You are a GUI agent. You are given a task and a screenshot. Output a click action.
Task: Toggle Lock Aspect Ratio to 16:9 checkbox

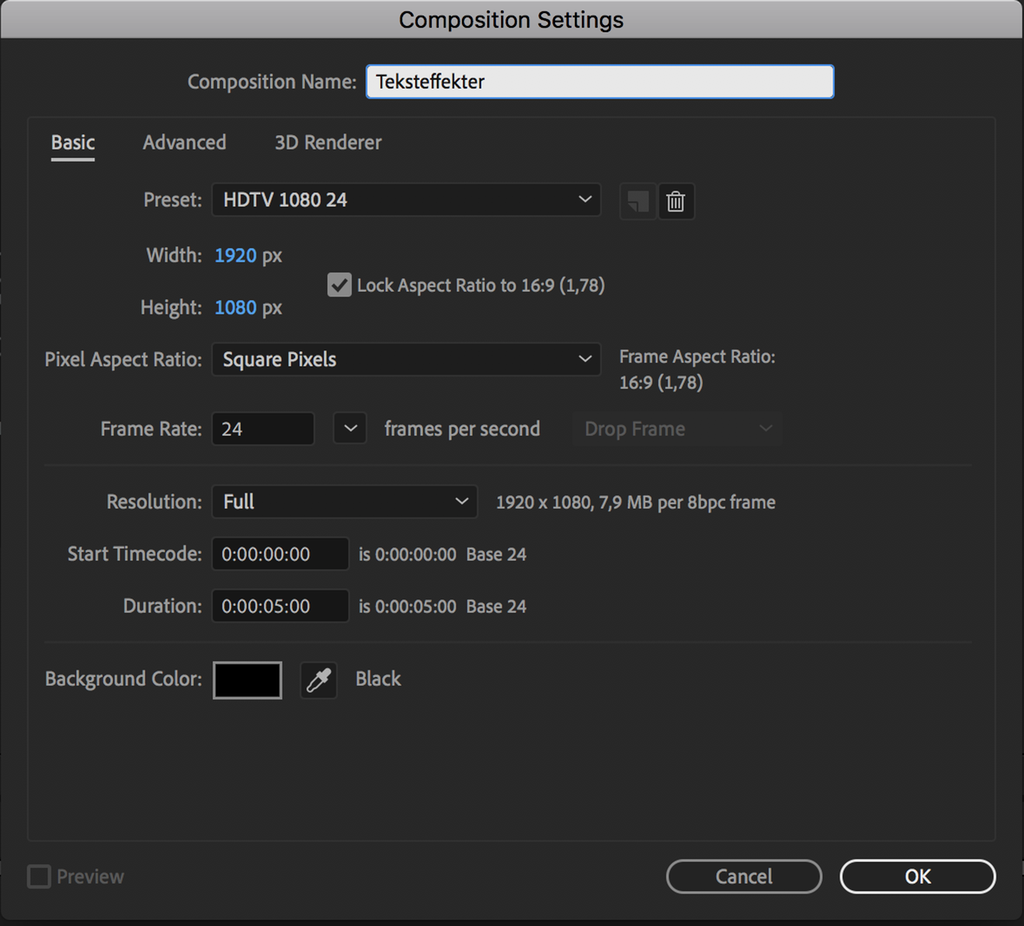(339, 285)
